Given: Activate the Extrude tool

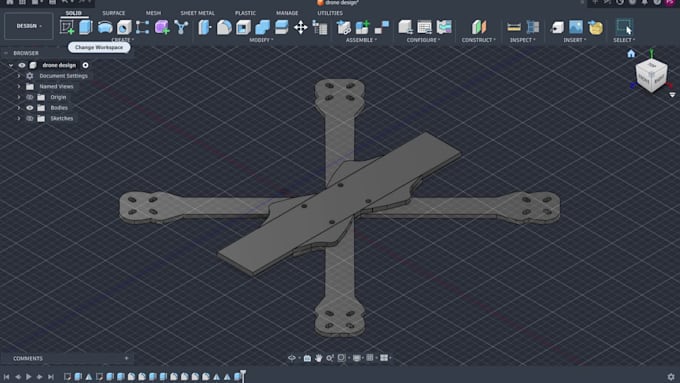Looking at the screenshot, I should [86, 27].
